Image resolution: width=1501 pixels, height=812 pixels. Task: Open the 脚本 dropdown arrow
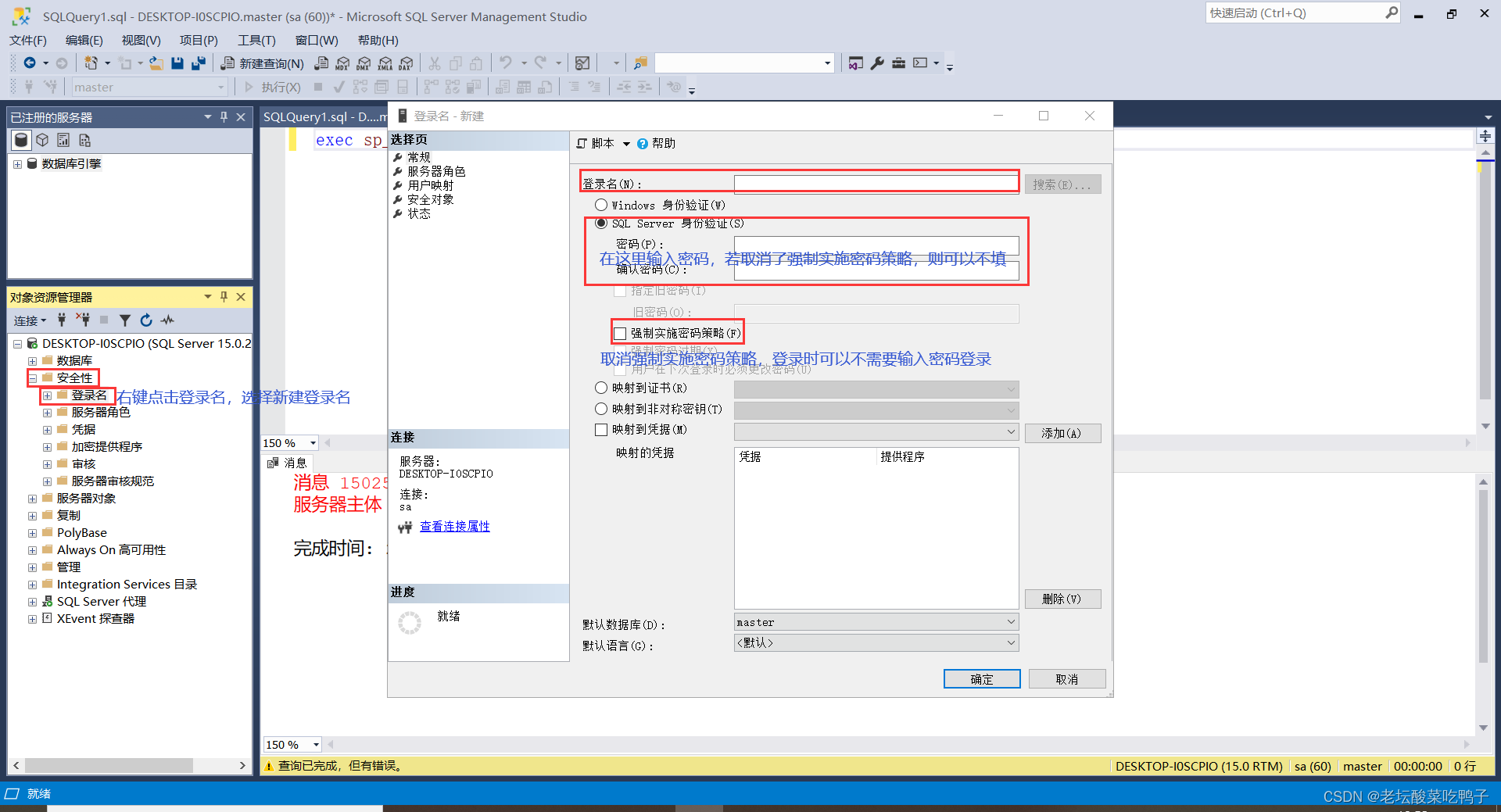coord(626,144)
